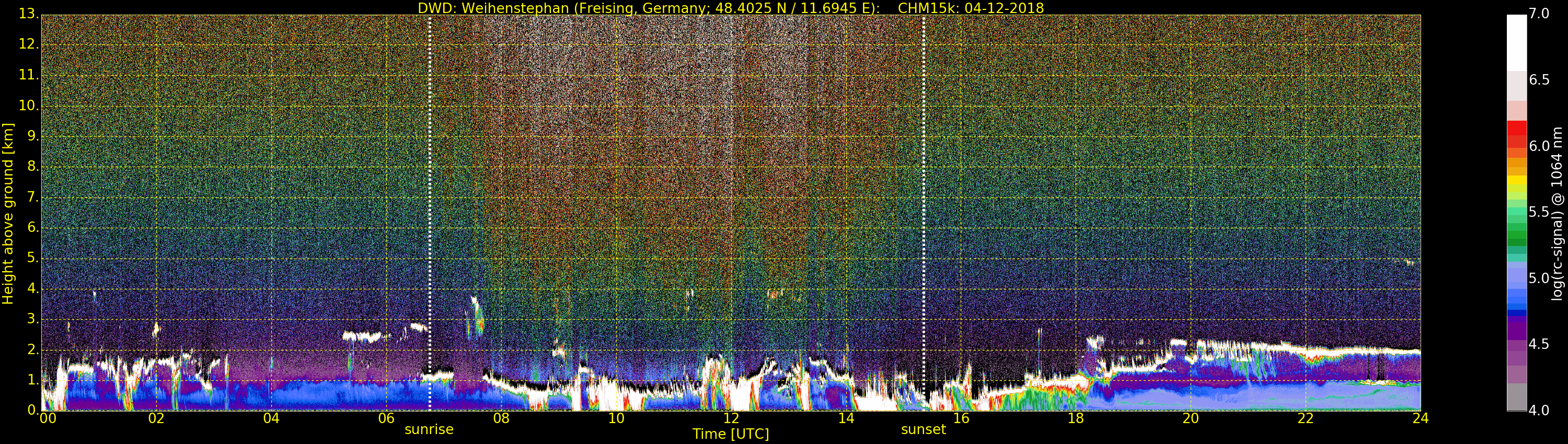Click the 'log(rc-signal) @ 1064 nm' colorbar label
This screenshot has width=1568, height=444.
click(1557, 214)
